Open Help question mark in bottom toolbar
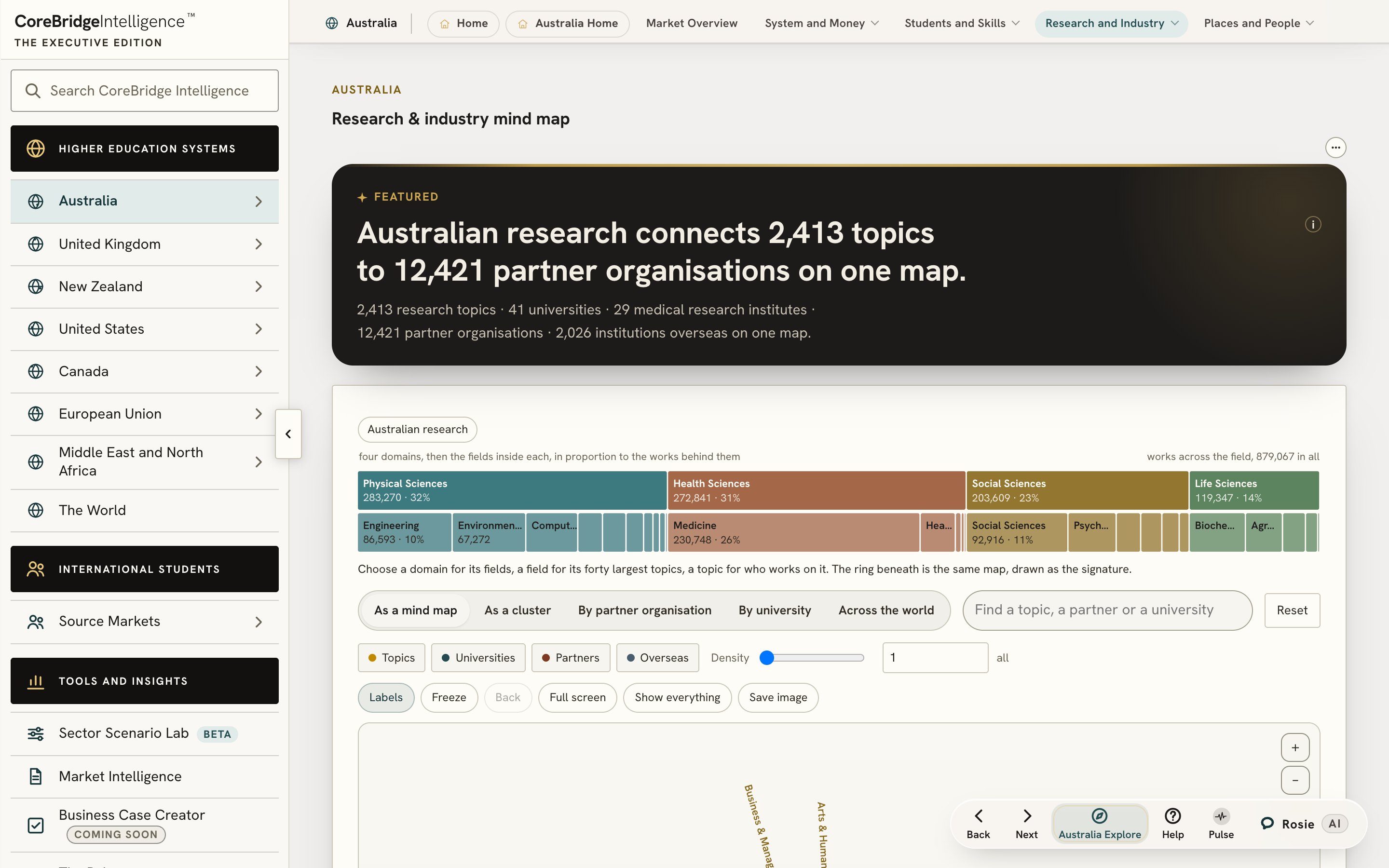This screenshot has width=1389, height=868. [1172, 825]
